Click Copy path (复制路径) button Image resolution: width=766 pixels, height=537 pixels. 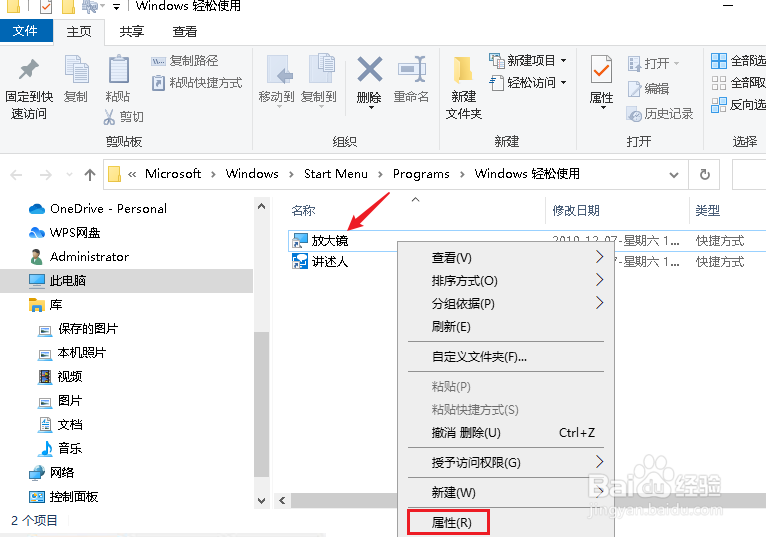pyautogui.click(x=185, y=61)
